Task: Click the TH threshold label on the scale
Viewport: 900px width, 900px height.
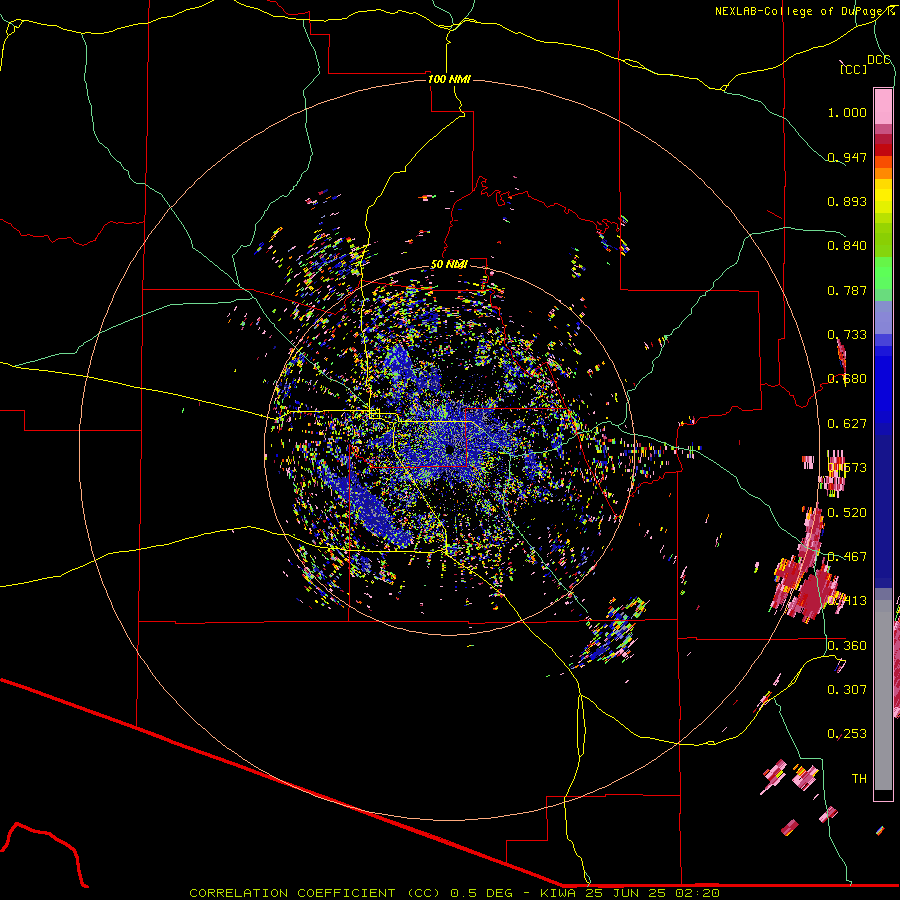Action: 859,779
